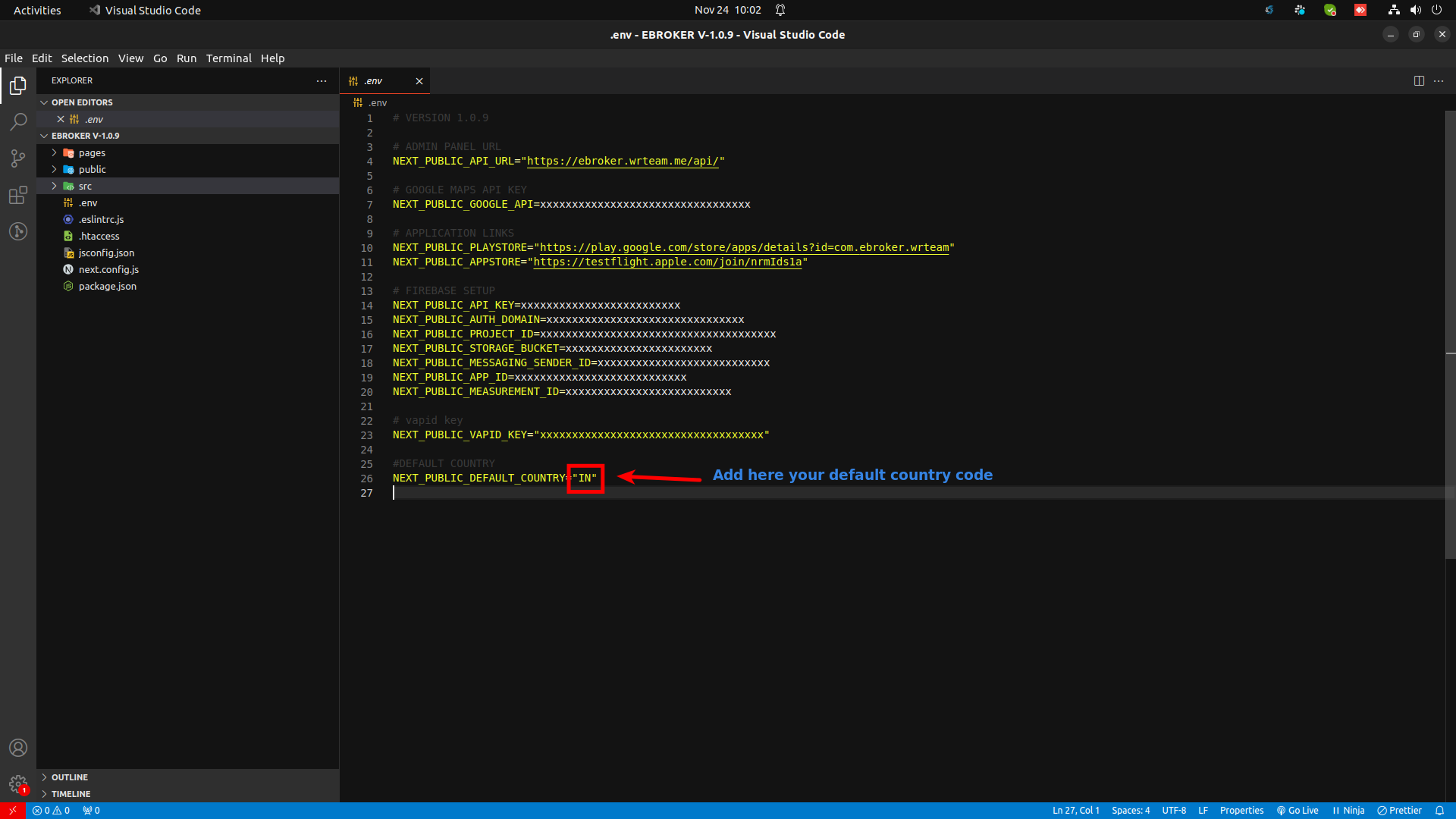
Task: Click the green tray application icon
Action: (x=1330, y=10)
